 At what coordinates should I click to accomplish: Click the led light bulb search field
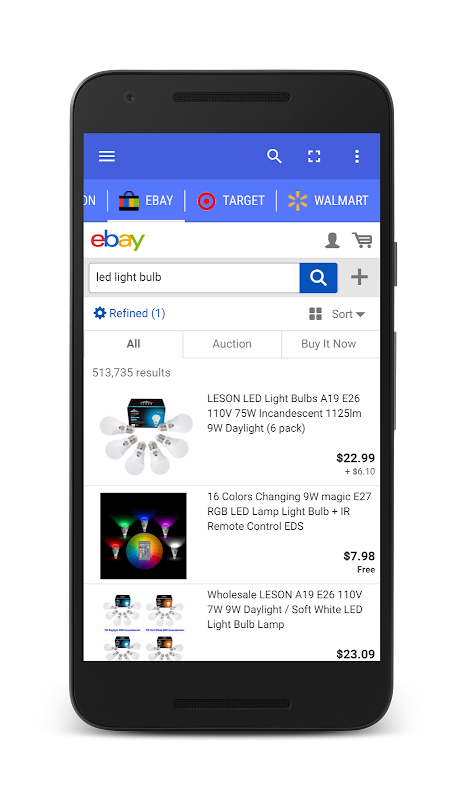(x=194, y=278)
